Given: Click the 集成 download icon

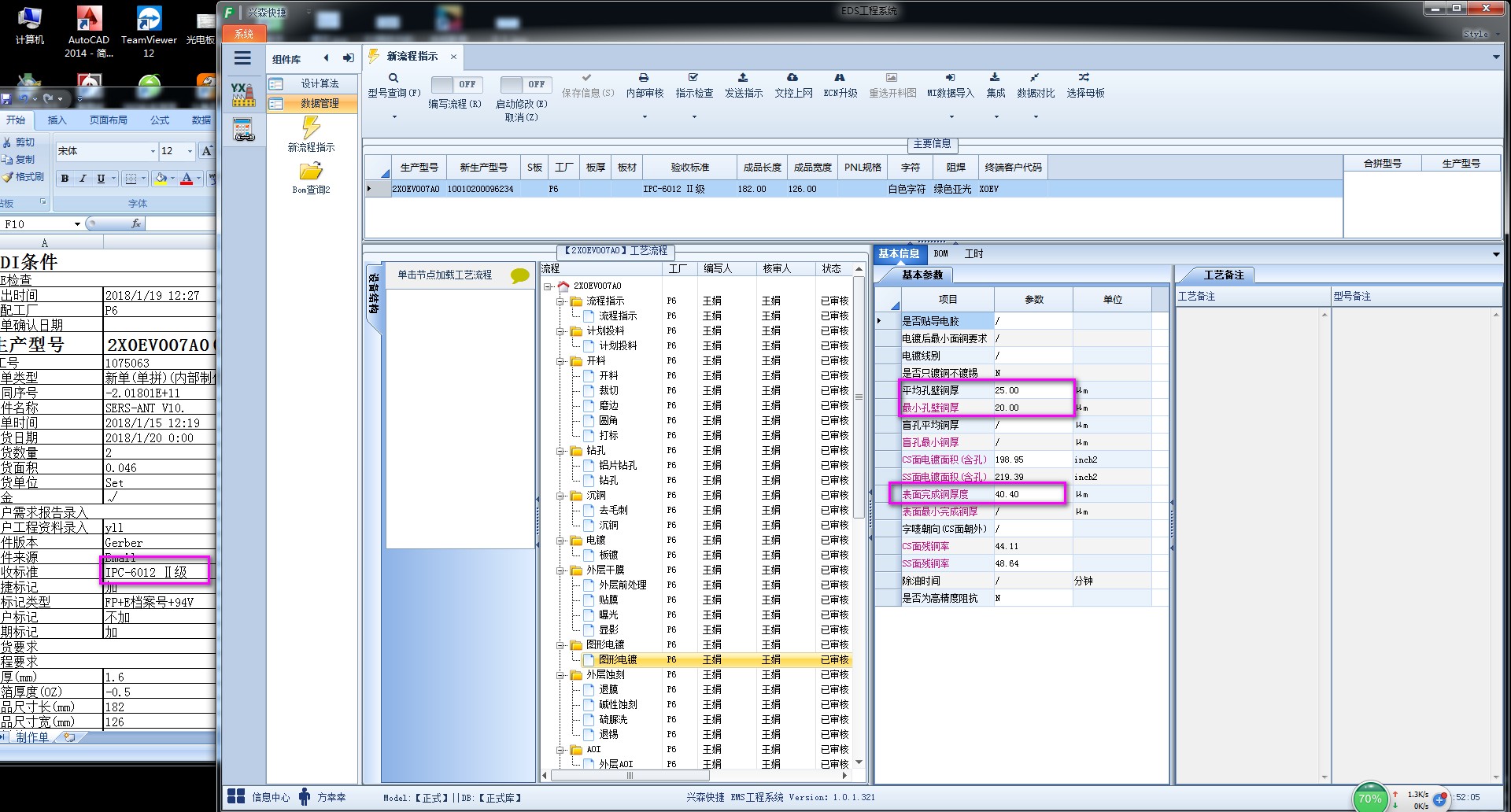Looking at the screenshot, I should (995, 78).
